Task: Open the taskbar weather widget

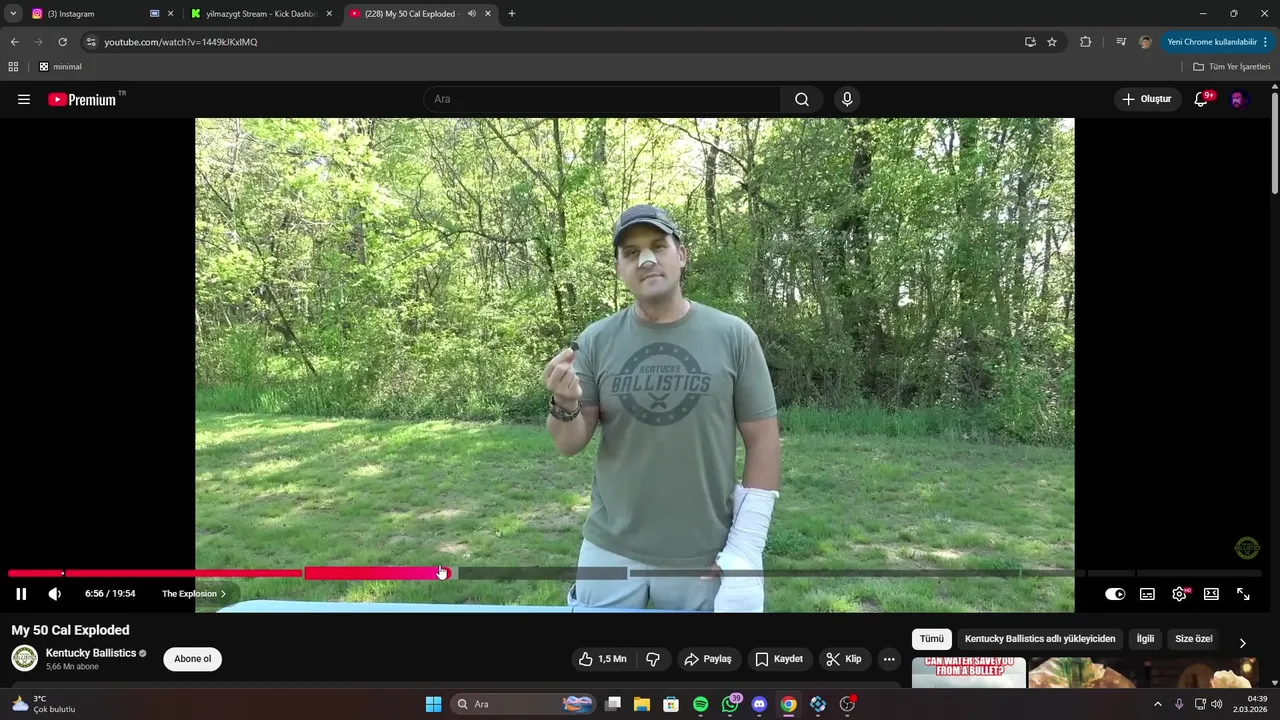Action: coord(42,704)
